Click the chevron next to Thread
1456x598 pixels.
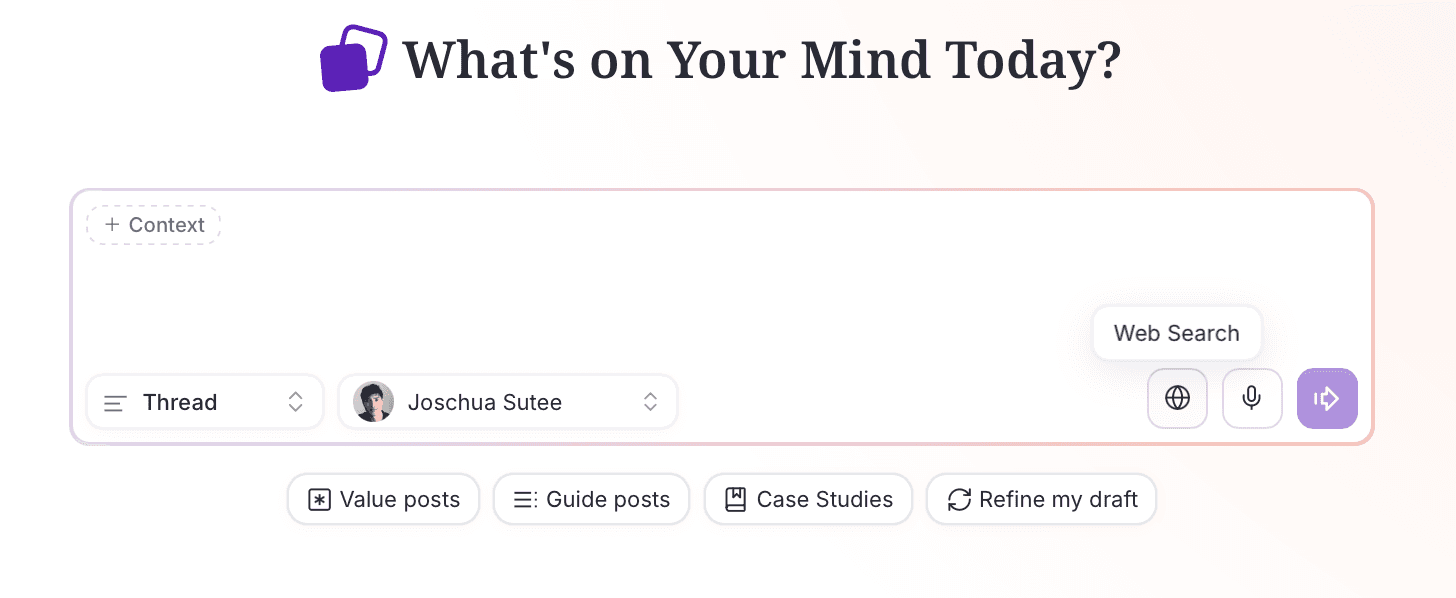pos(295,402)
